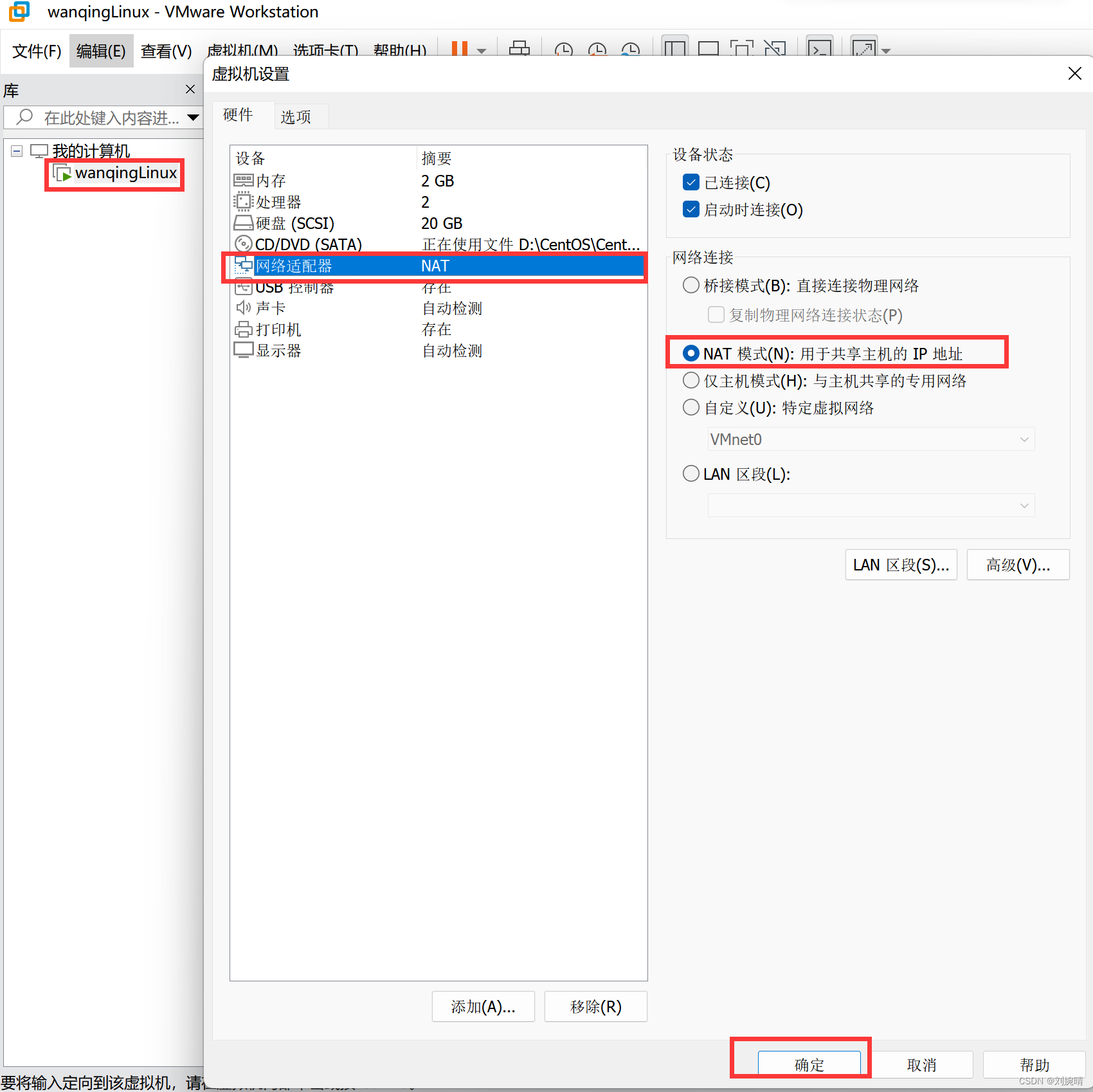Click the full screen mode icon

(742, 49)
